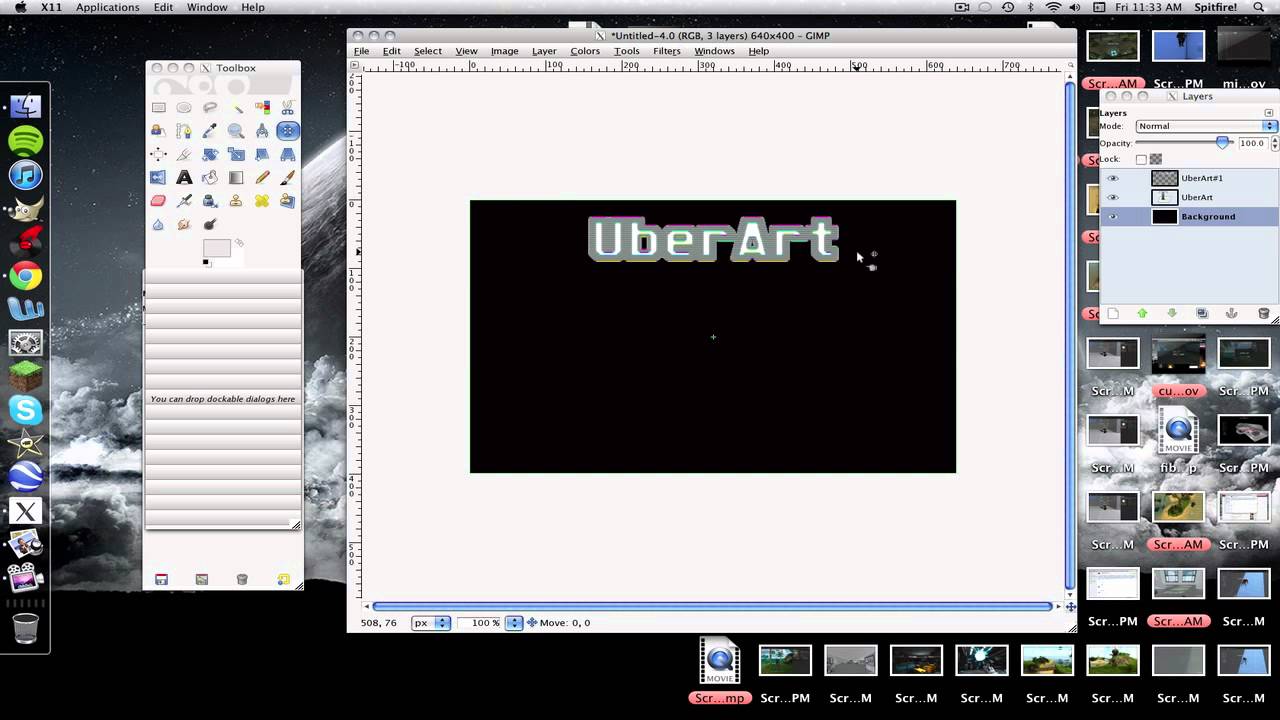The height and width of the screenshot is (720, 1280).
Task: Anchor the floating layer button
Action: (x=1232, y=313)
